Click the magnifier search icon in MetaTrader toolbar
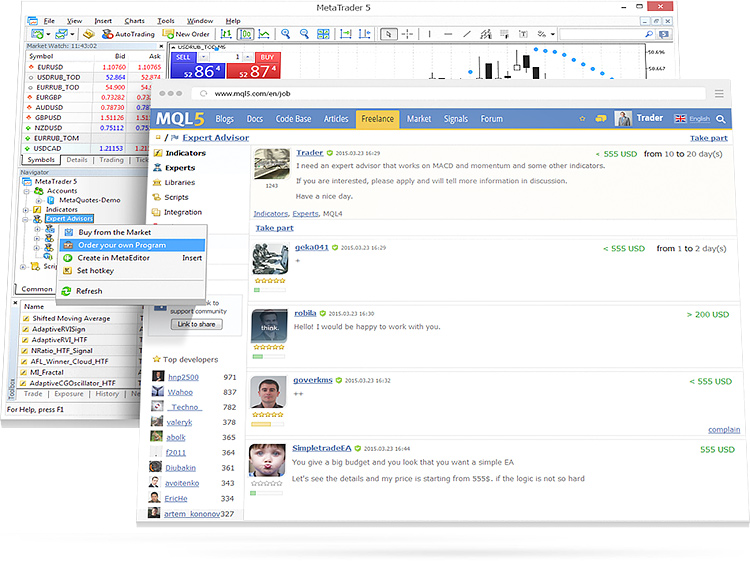The height and width of the screenshot is (563, 750). pos(649,34)
